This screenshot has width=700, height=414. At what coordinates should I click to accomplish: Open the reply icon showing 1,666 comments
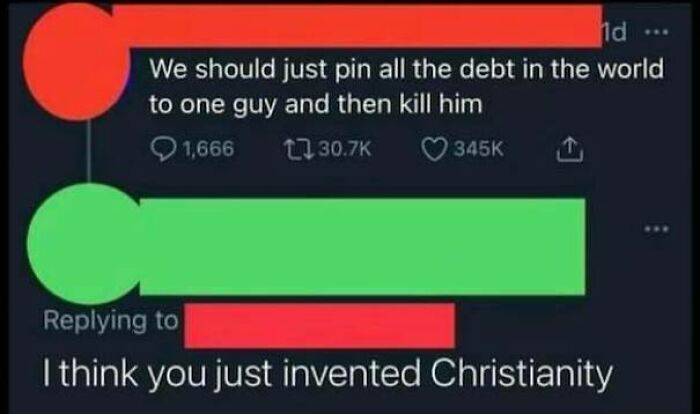click(163, 149)
